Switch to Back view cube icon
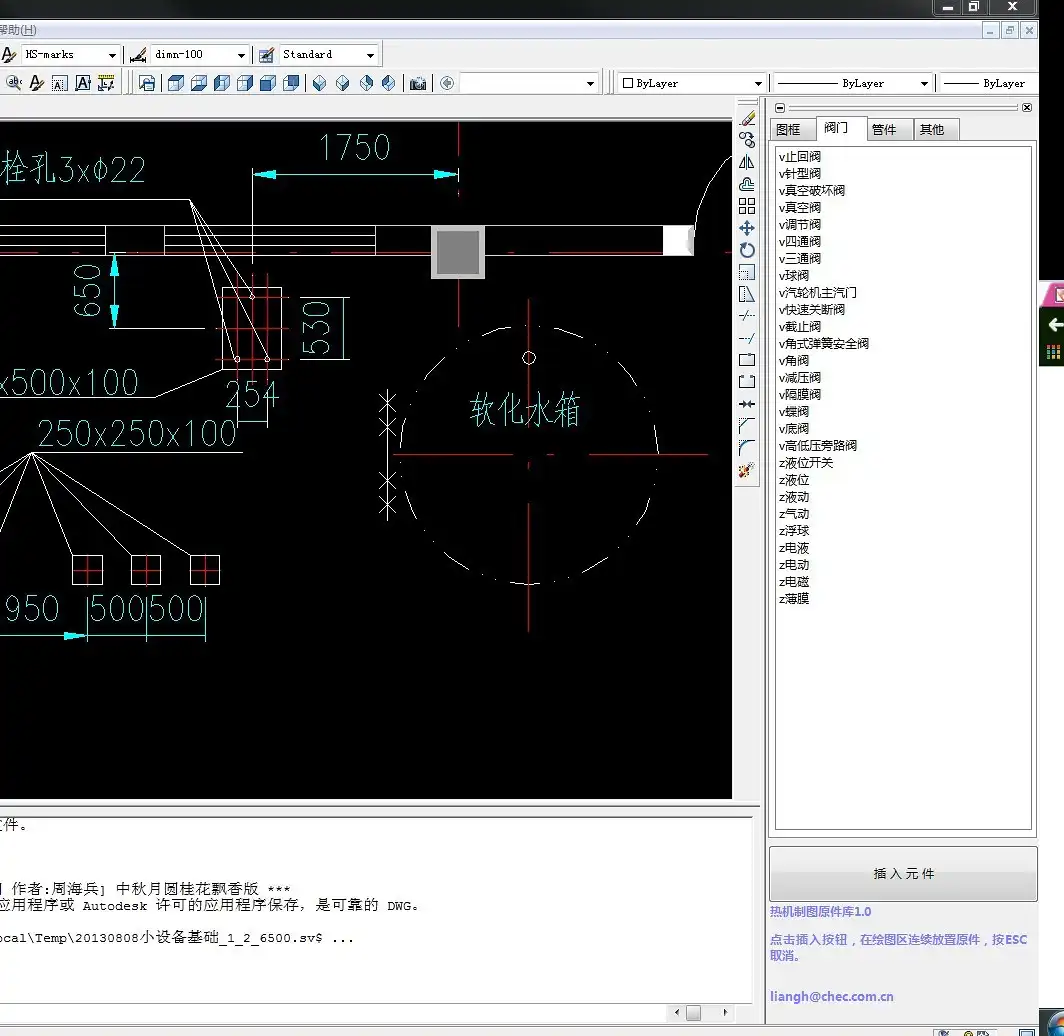 click(291, 83)
